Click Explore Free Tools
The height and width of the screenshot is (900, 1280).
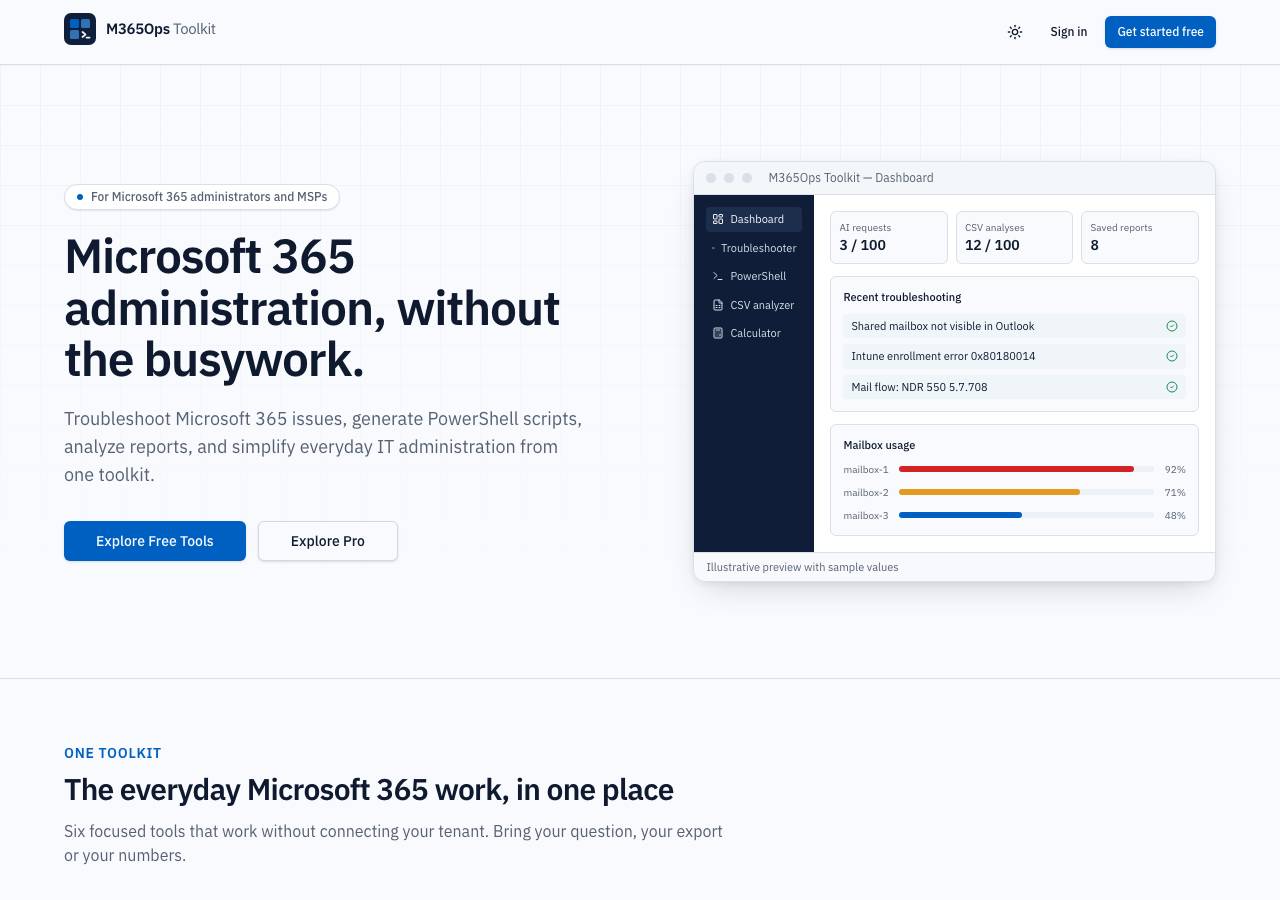155,541
